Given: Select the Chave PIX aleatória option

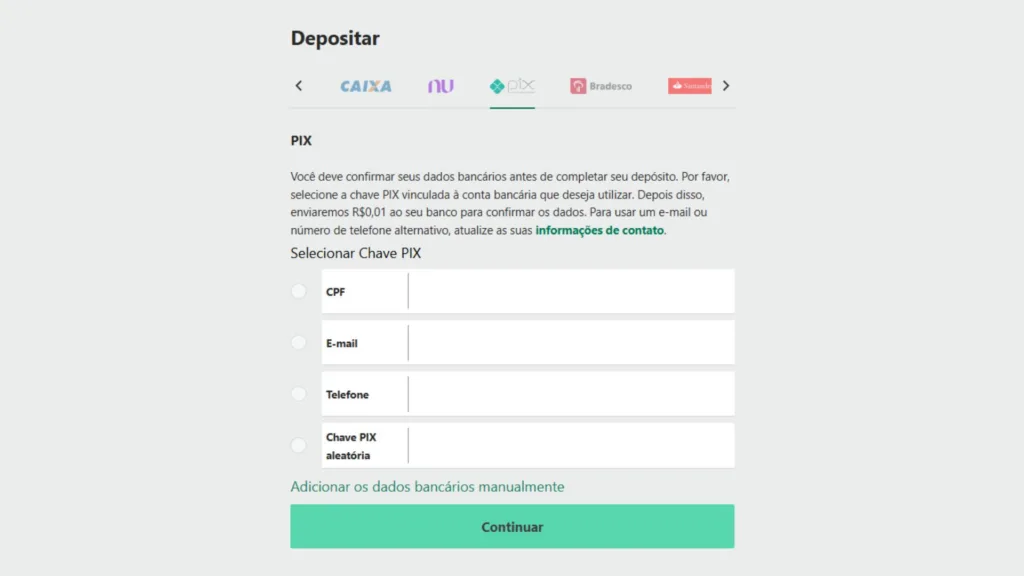Looking at the screenshot, I should (x=298, y=445).
